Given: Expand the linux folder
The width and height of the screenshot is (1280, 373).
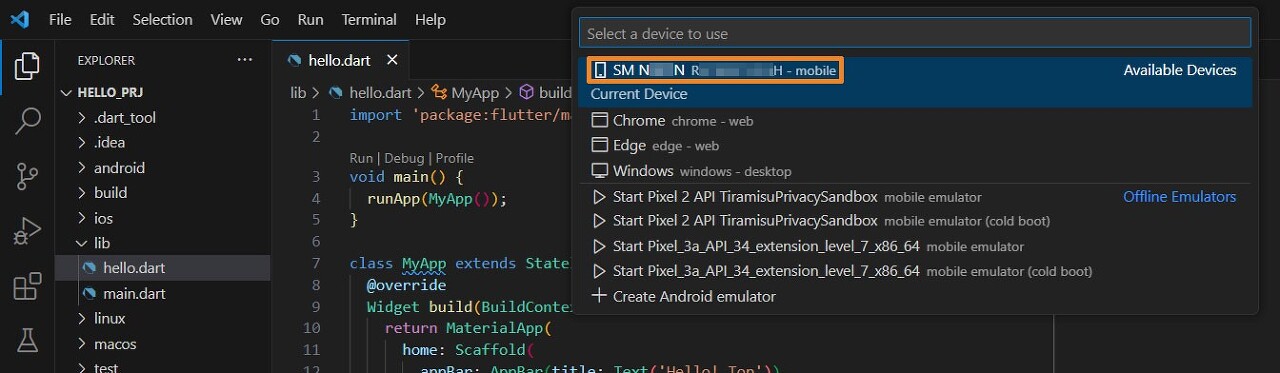Looking at the screenshot, I should point(162,319).
